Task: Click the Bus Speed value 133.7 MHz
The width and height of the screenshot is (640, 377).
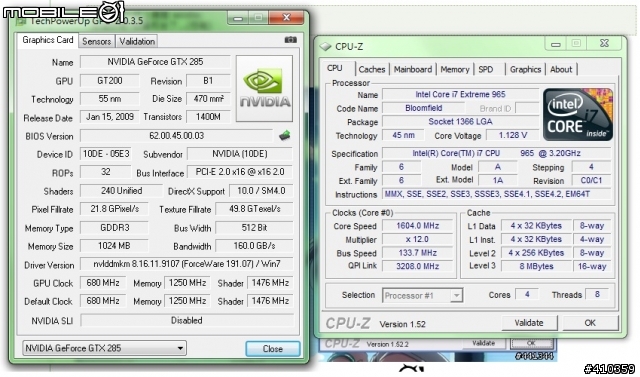Action: 418,253
